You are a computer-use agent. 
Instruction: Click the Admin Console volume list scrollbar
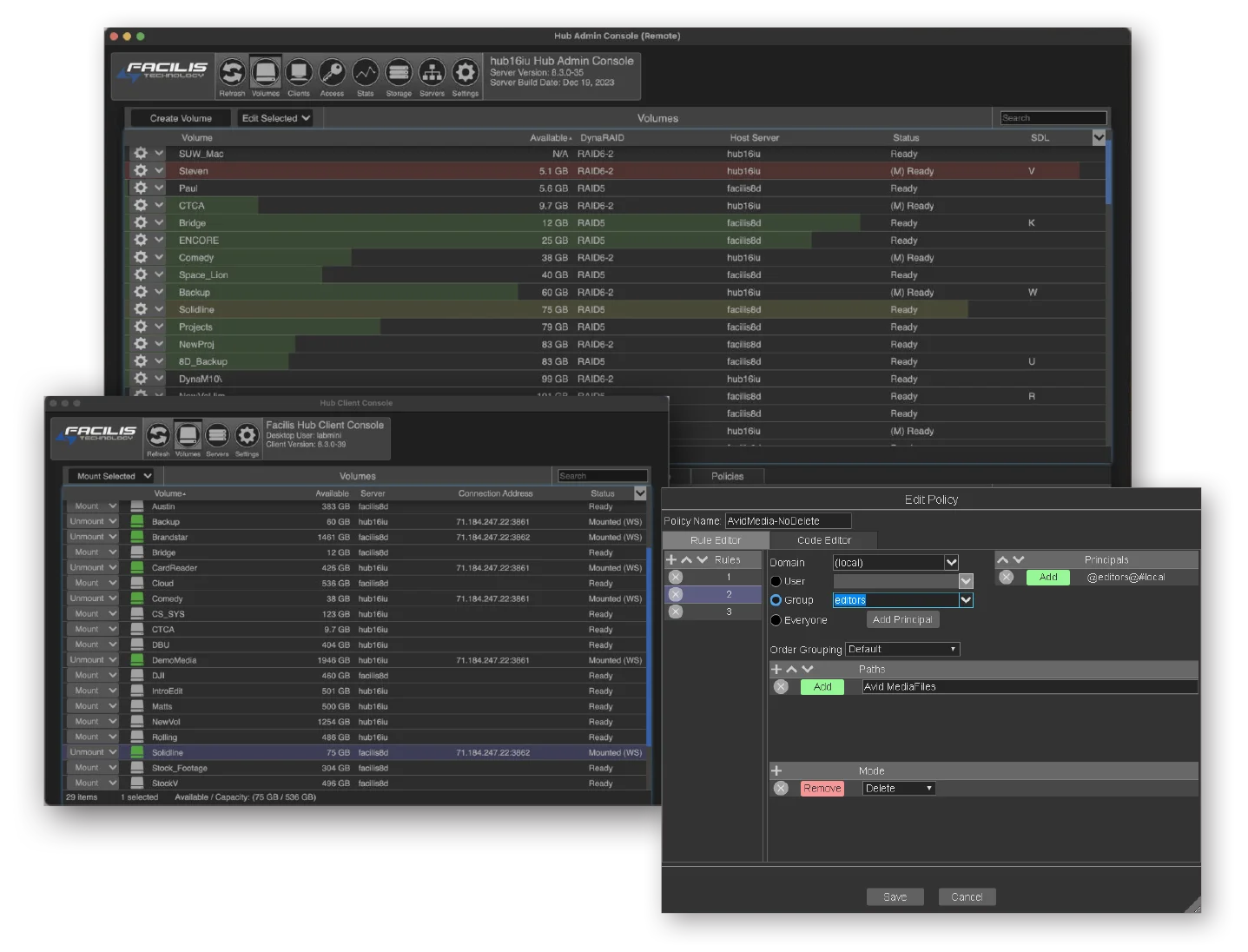pos(1108,171)
